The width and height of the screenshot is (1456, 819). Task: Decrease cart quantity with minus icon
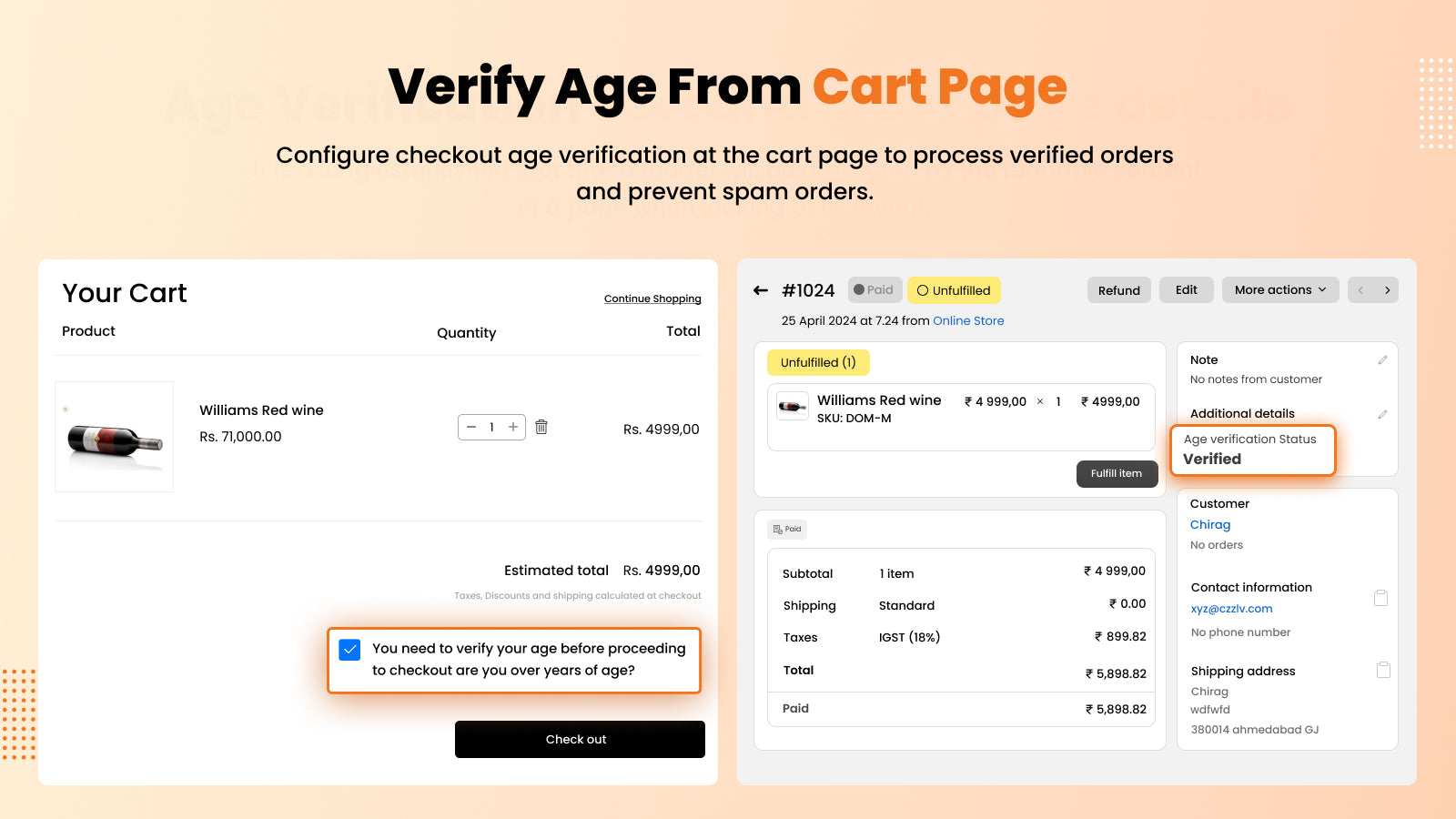(471, 427)
